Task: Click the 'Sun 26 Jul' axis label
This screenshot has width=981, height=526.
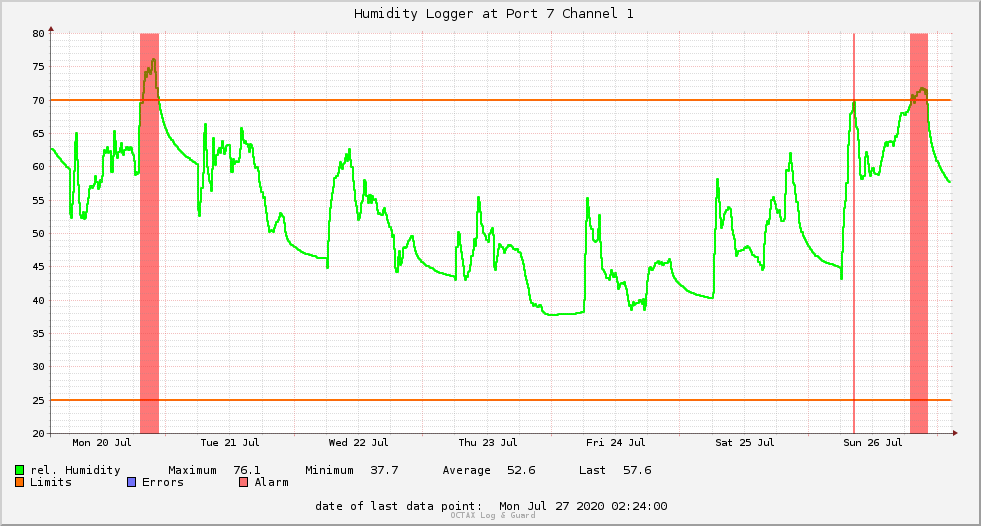Action: click(x=873, y=442)
